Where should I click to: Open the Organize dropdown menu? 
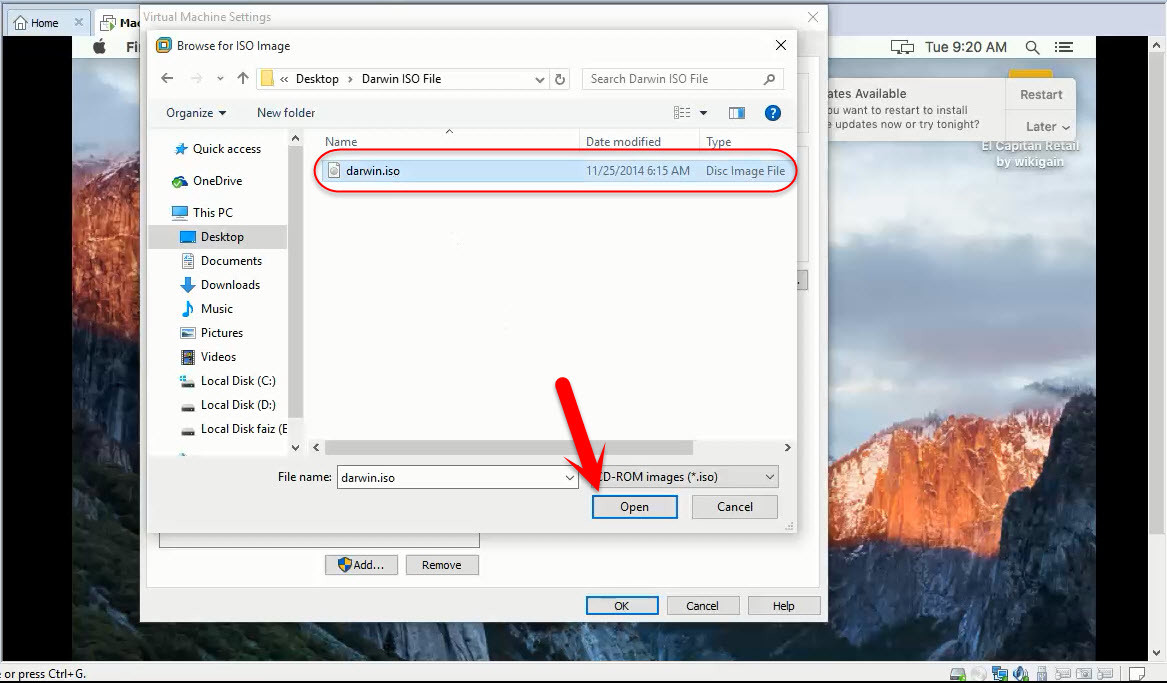[x=194, y=113]
